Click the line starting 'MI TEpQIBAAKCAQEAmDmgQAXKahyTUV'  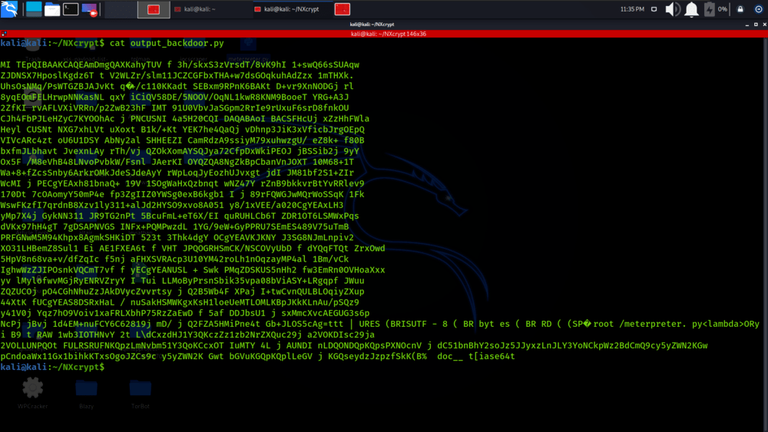pyautogui.click(x=180, y=65)
